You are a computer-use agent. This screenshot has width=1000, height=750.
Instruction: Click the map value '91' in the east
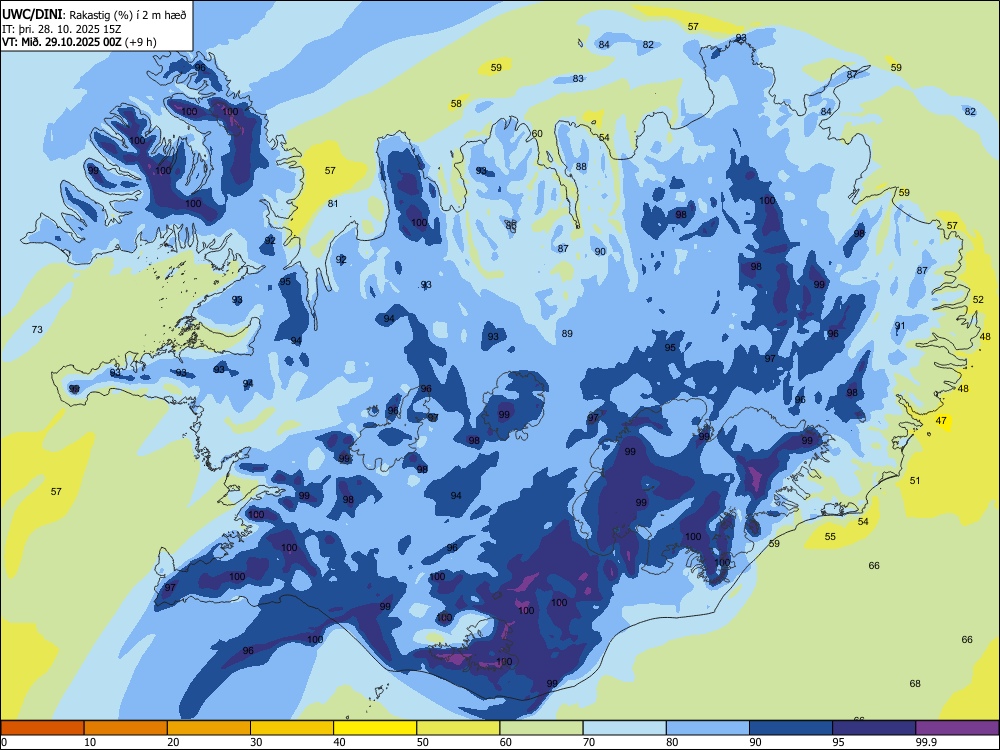coord(900,325)
